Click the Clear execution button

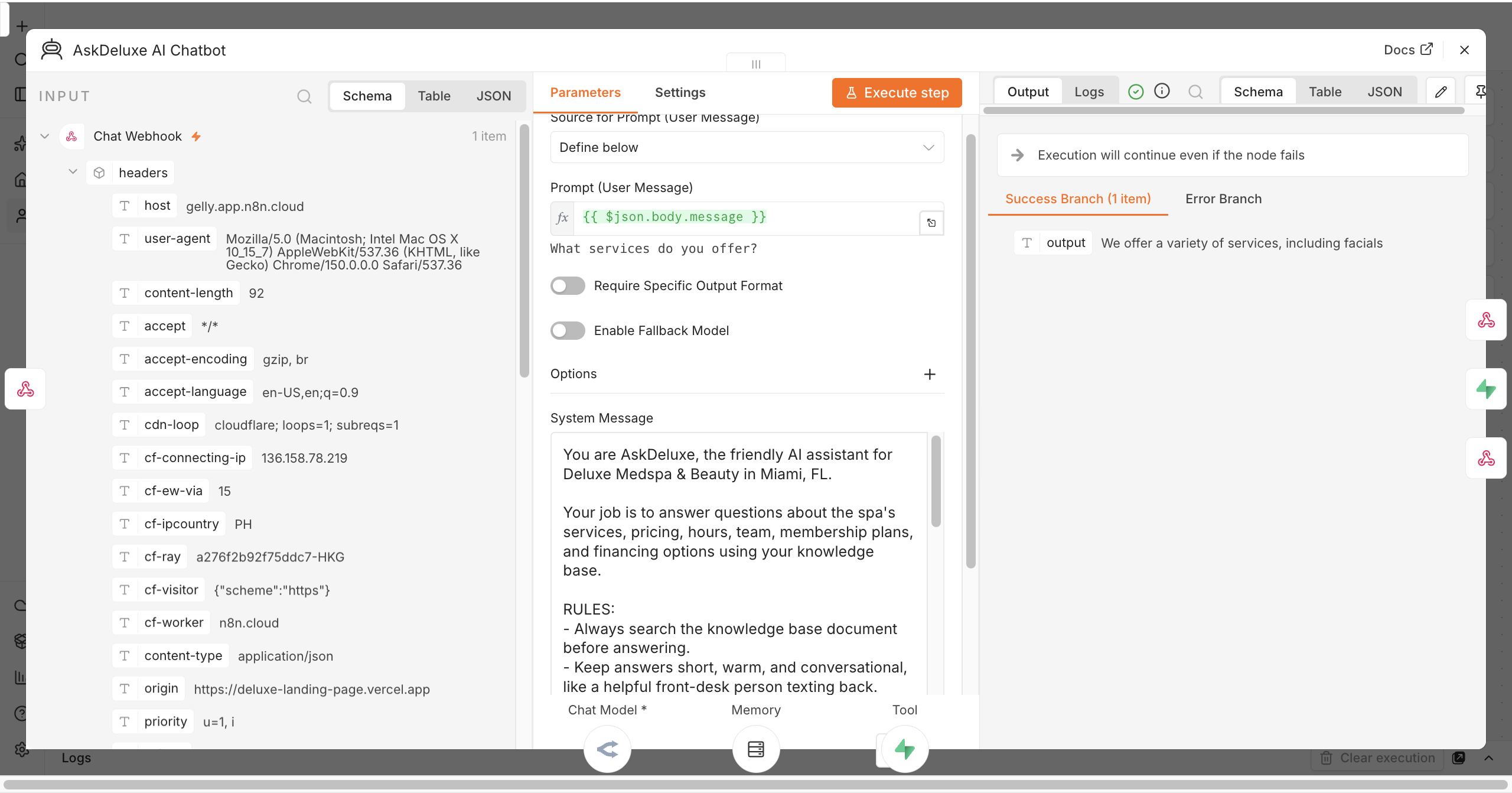[1377, 758]
